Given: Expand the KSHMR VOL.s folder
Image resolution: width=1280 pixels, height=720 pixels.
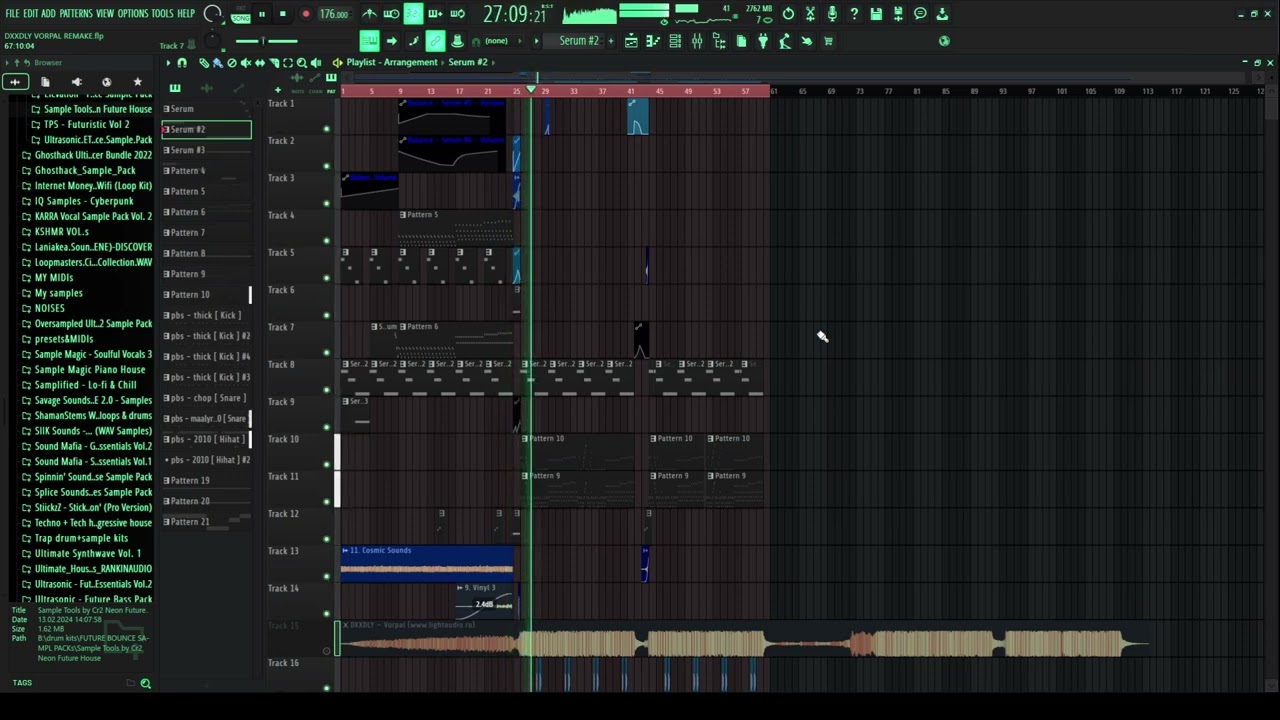Looking at the screenshot, I should [x=61, y=231].
